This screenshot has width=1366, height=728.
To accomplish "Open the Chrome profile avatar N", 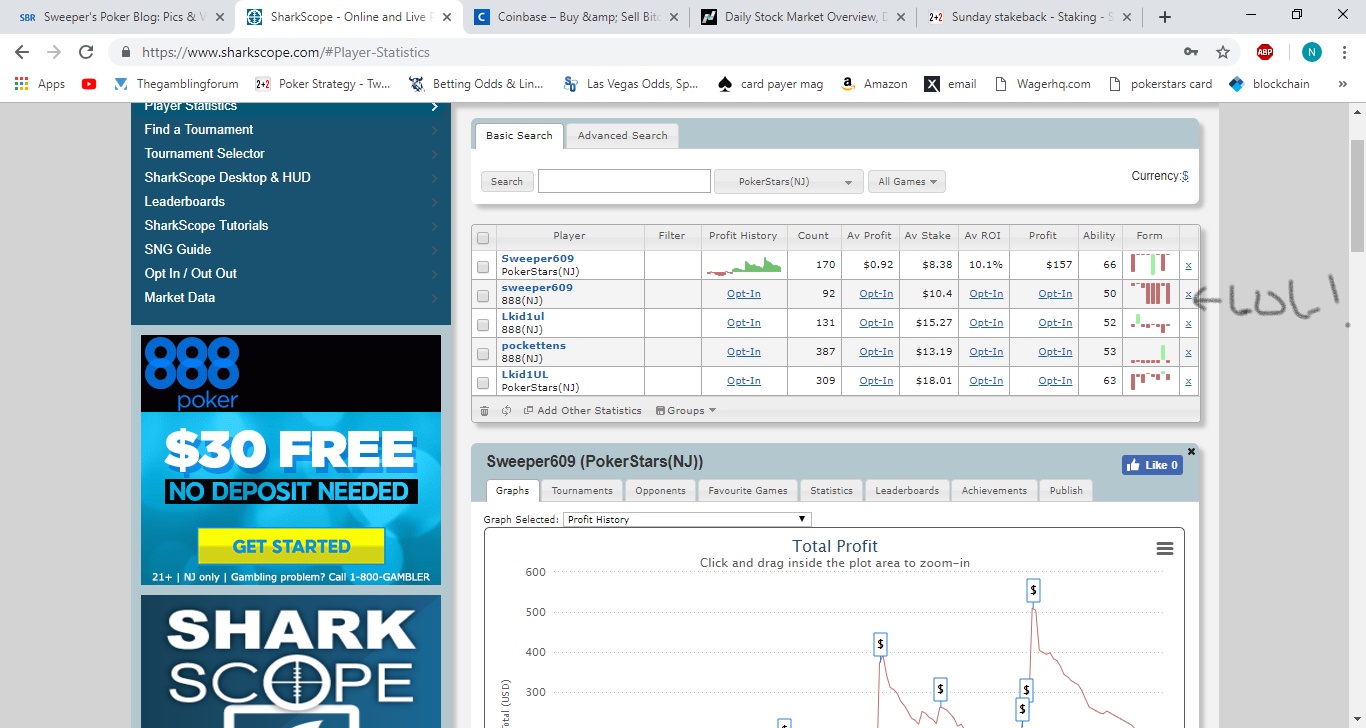I will coord(1312,52).
